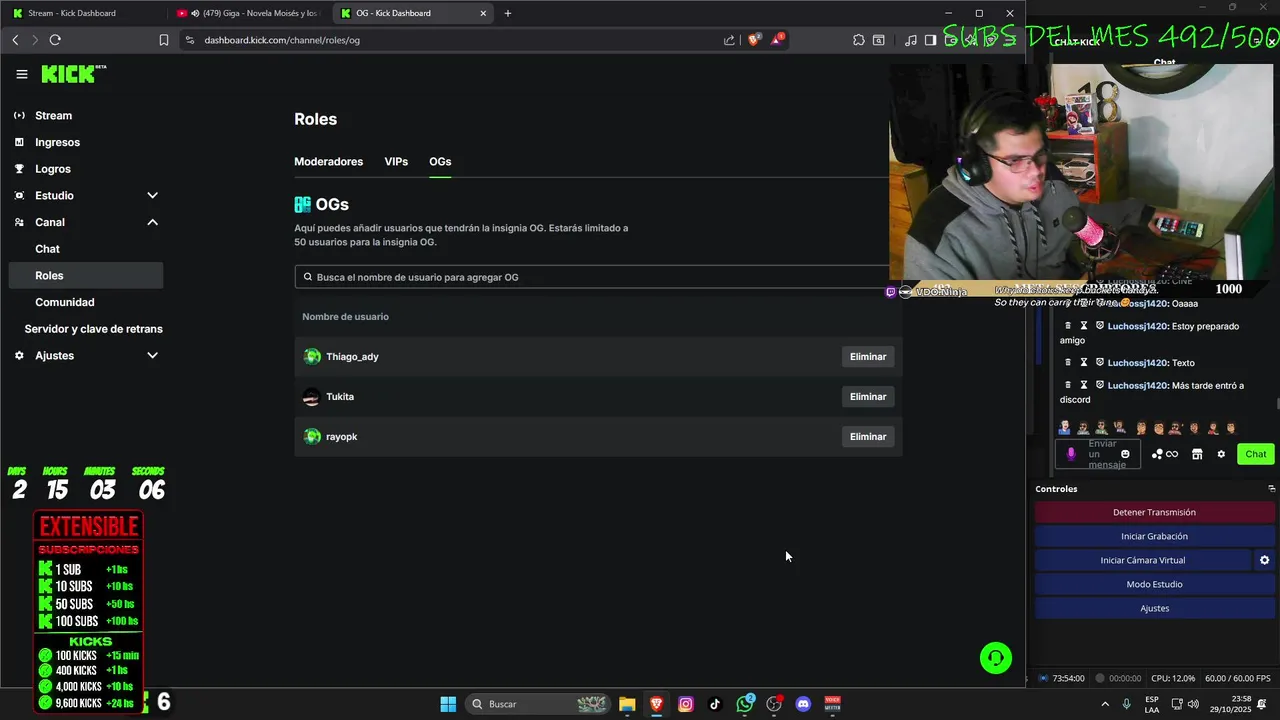This screenshot has width=1280, height=720.
Task: Switch to the VIPs tab
Action: (396, 161)
